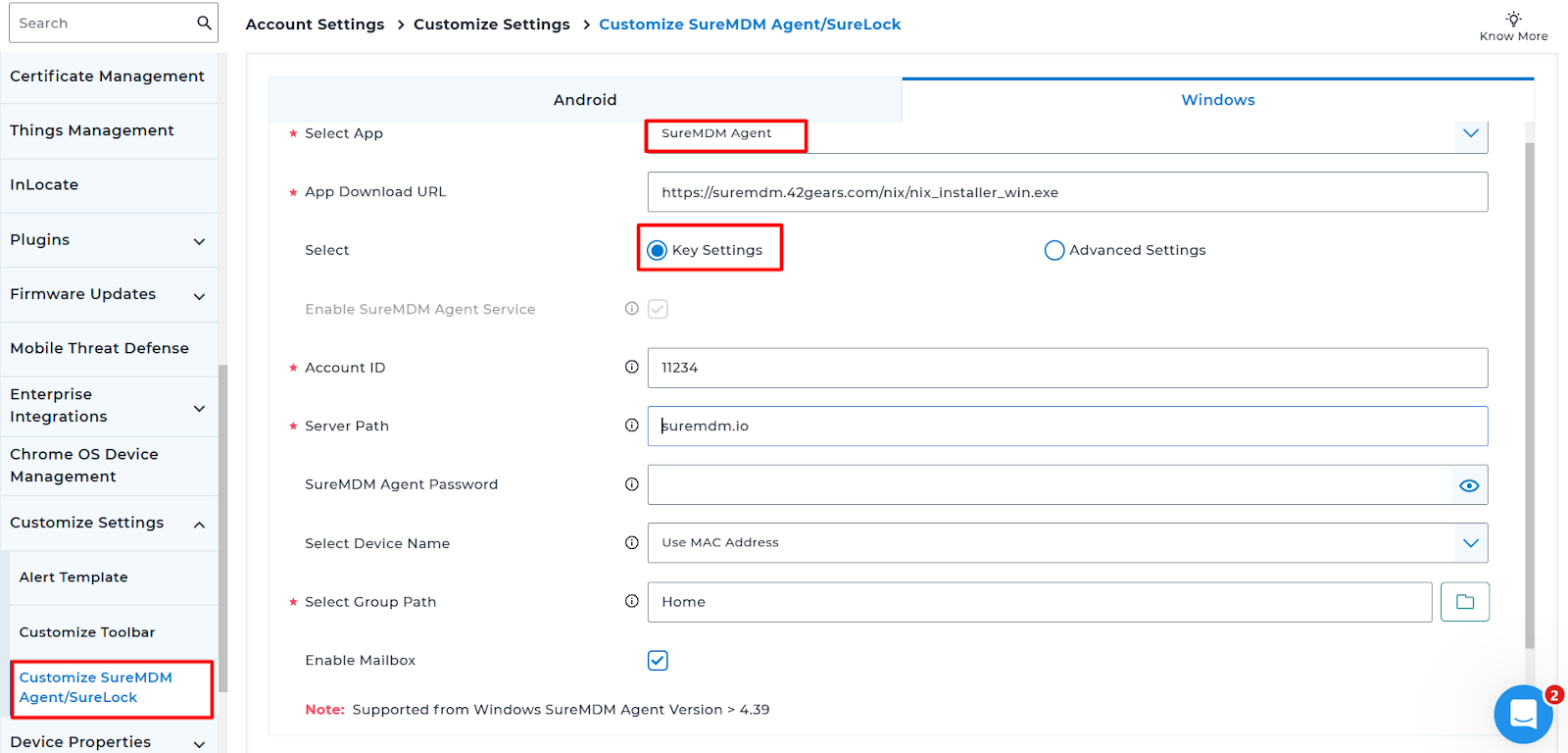Screen dimensions: 1568x753
Task: Open Select Device Name dropdown
Action: [x=1067, y=543]
